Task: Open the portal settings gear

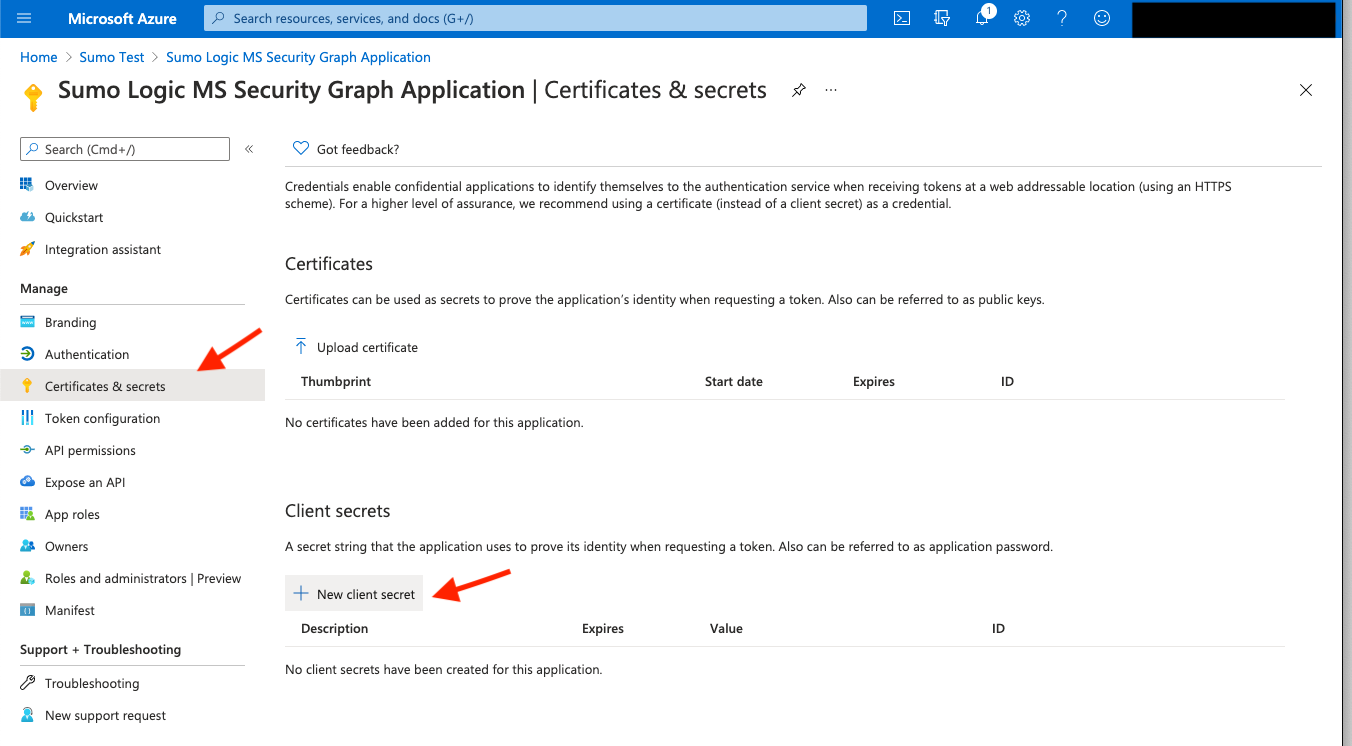Action: coord(1021,17)
